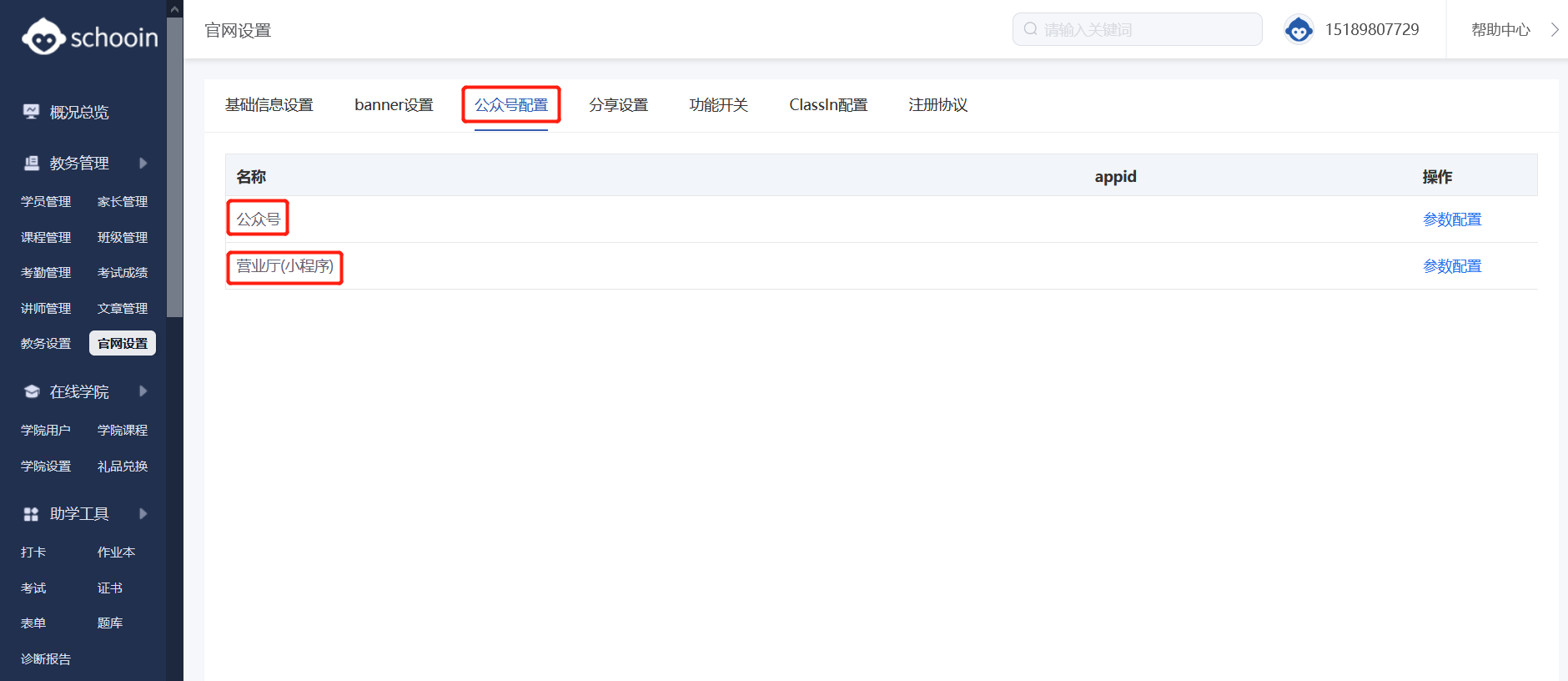Screen dimensions: 1568x681
Task: Click the 在线学院 graduation cap icon
Action: point(31,391)
